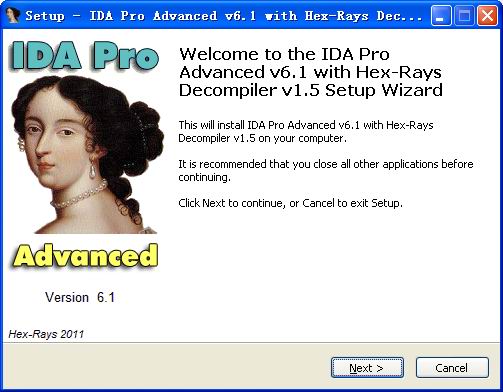Click the setup icon in title bar

13,15
